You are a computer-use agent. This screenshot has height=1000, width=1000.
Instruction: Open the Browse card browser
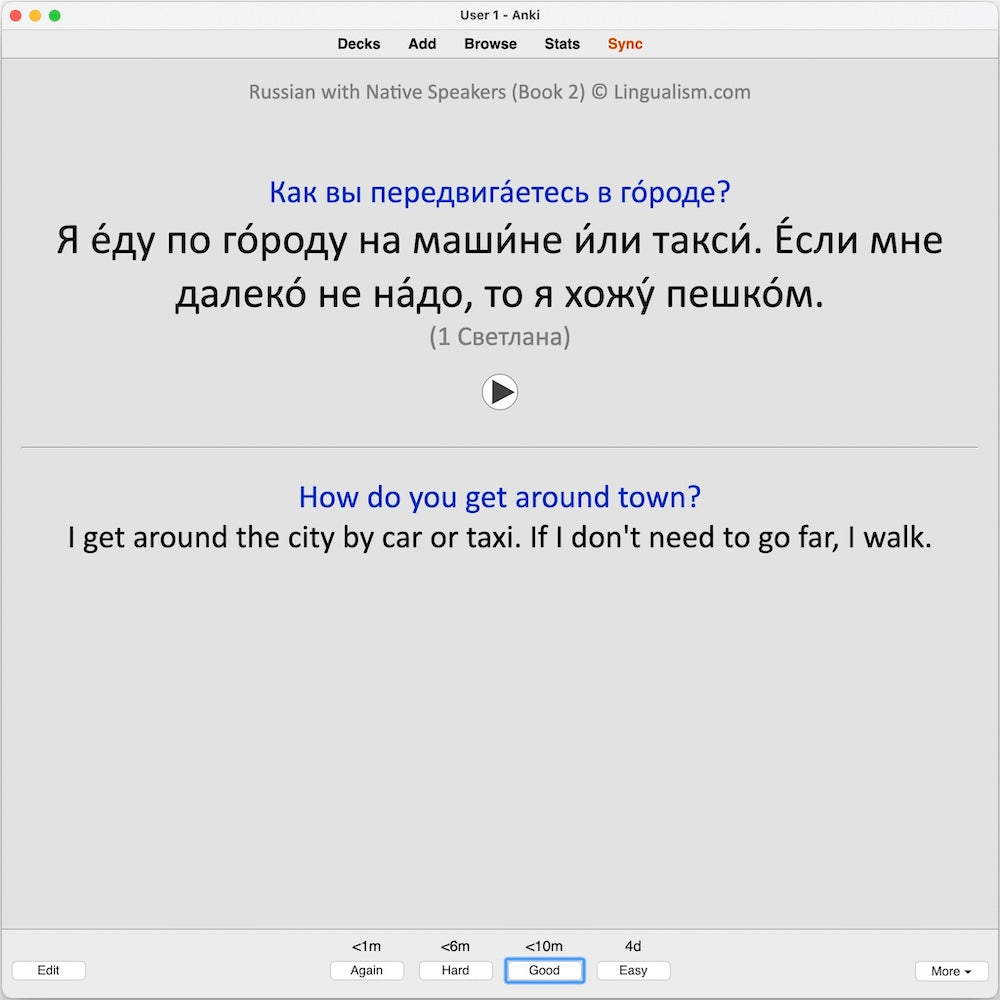pyautogui.click(x=490, y=44)
